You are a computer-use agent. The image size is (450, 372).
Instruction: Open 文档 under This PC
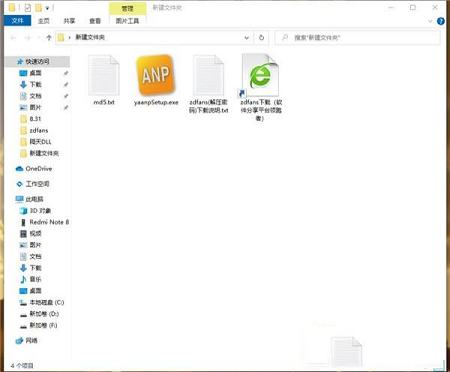point(35,257)
